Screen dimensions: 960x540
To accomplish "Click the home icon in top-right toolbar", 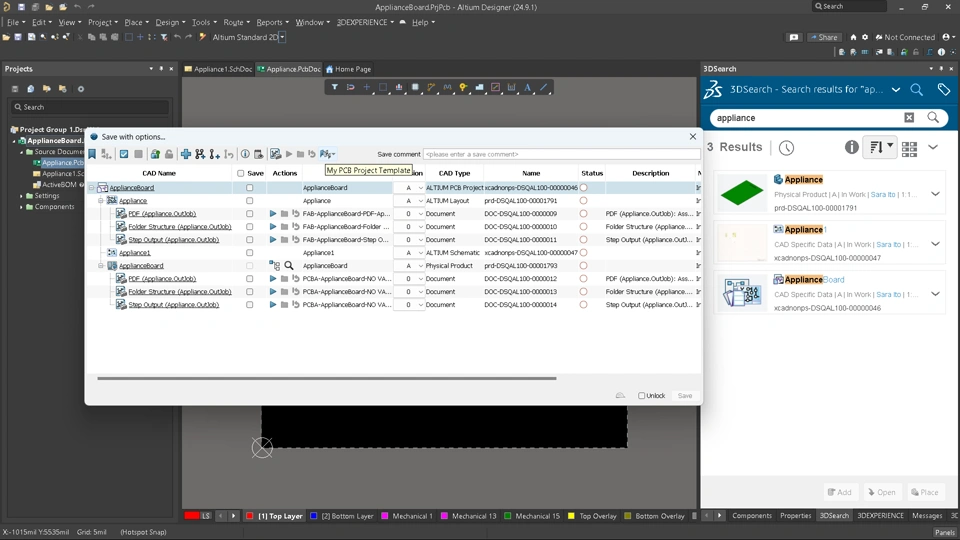I will [853, 37].
